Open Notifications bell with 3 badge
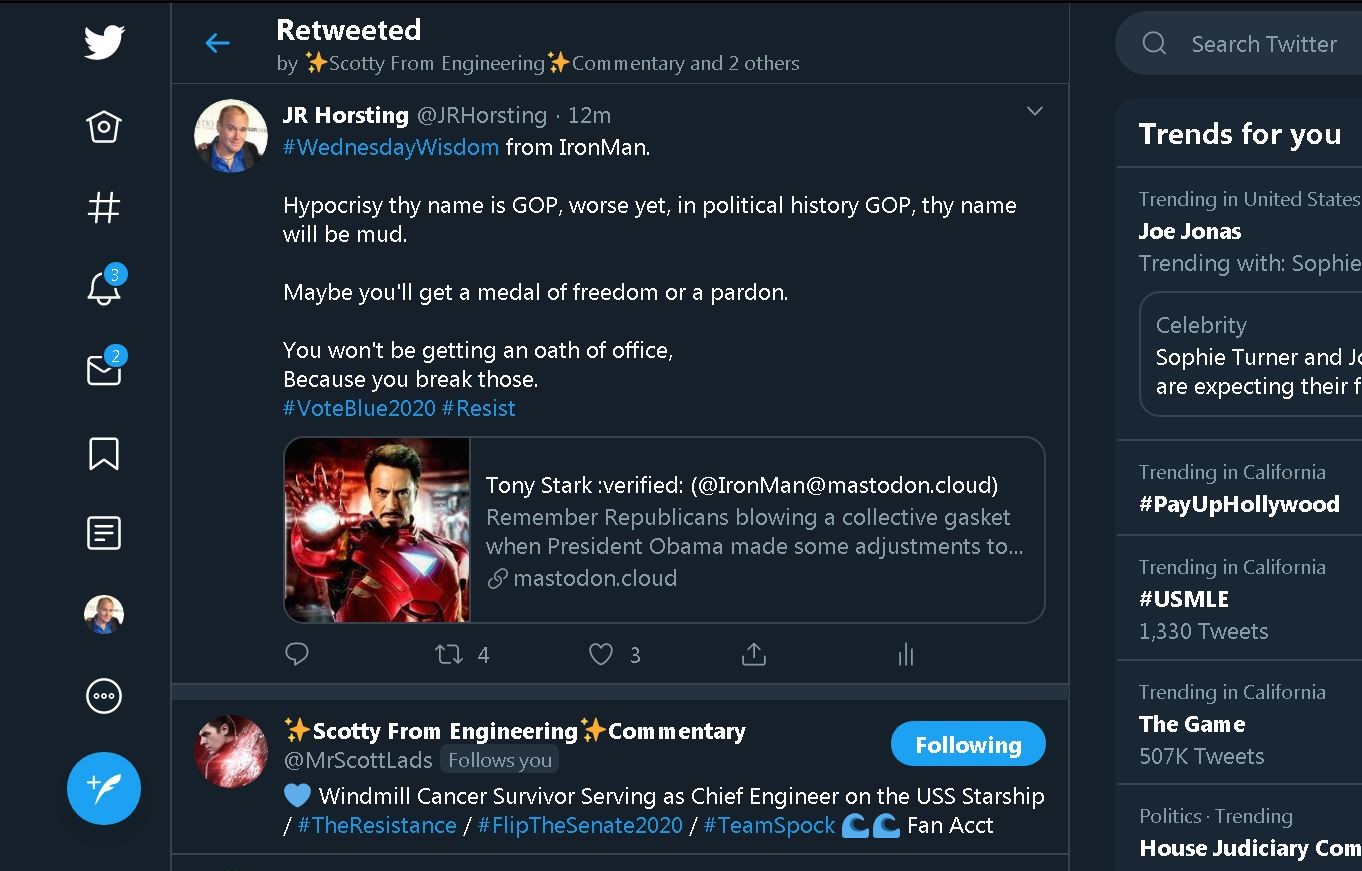The height and width of the screenshot is (871, 1362). [104, 288]
